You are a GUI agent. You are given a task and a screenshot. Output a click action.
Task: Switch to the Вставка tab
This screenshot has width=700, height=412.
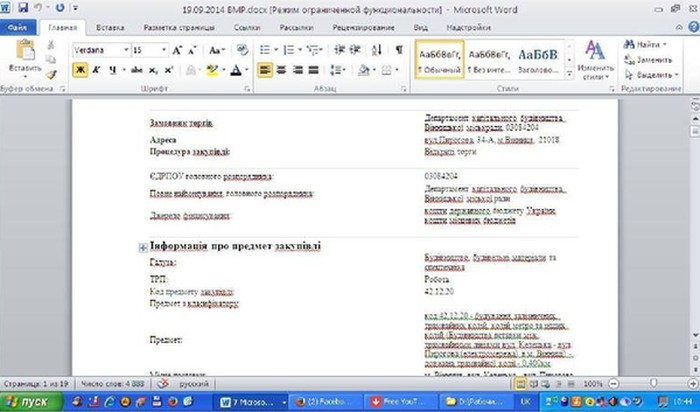pyautogui.click(x=110, y=27)
